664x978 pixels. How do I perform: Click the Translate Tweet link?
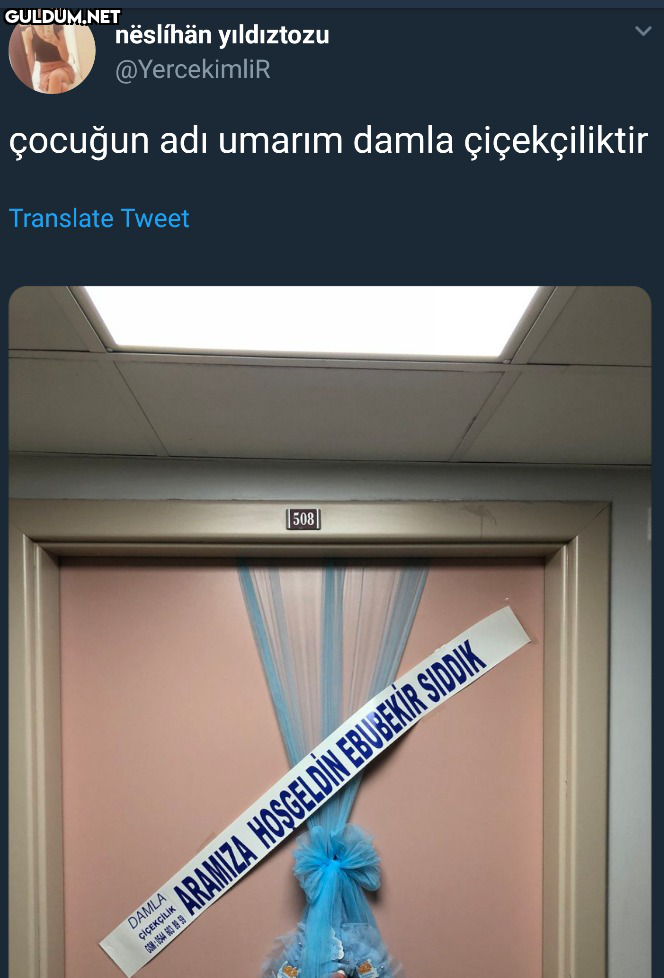(99, 218)
